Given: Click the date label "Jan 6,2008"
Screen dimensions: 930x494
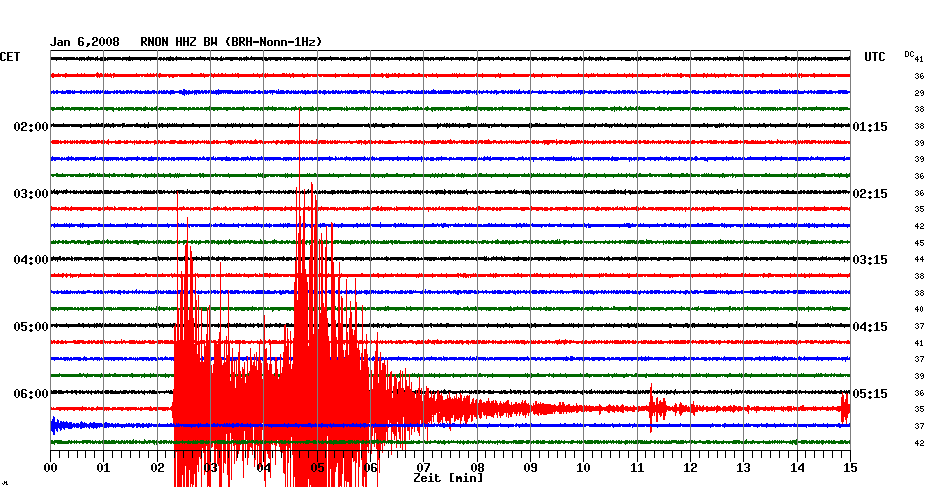Looking at the screenshot, I should coord(84,42).
